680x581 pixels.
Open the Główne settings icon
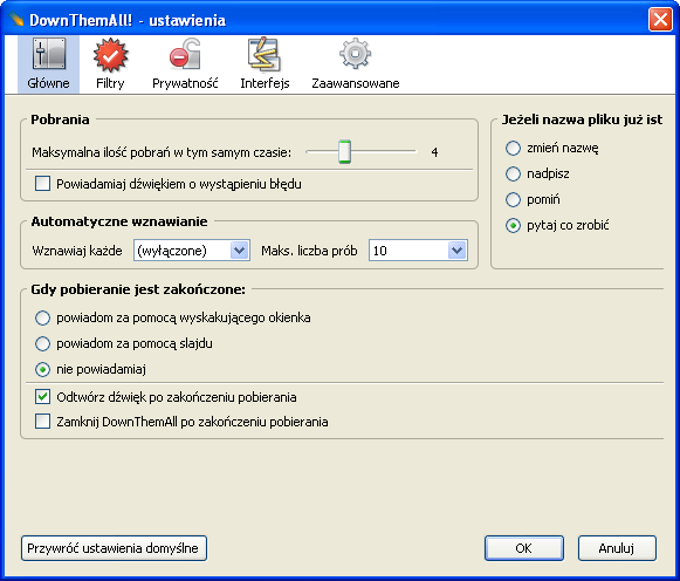[49, 54]
